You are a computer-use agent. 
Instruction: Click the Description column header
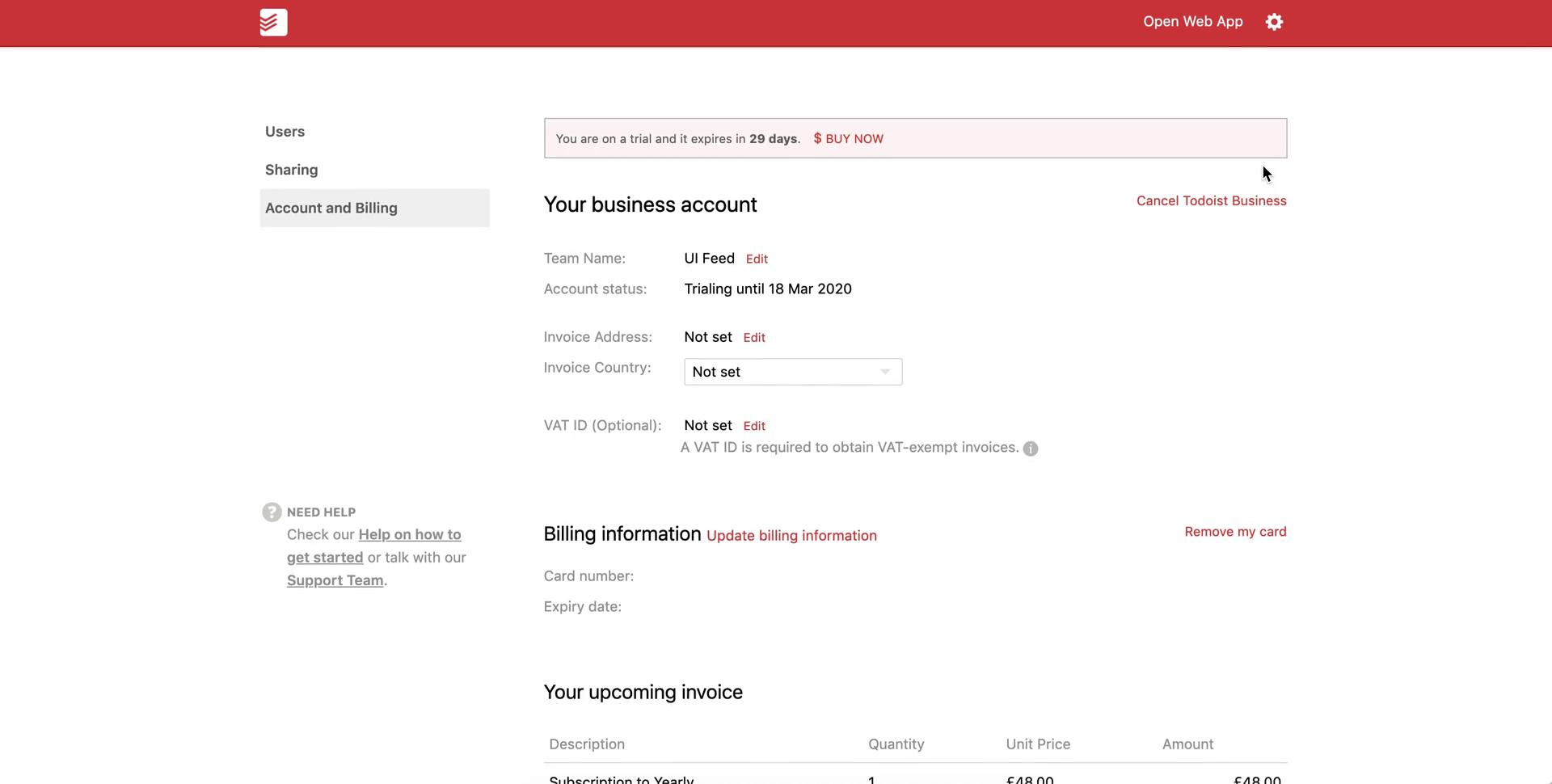(587, 744)
